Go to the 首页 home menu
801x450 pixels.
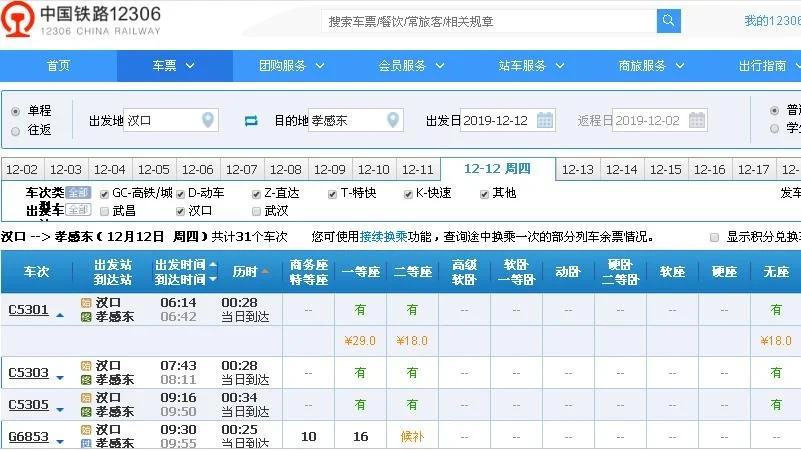pos(58,65)
